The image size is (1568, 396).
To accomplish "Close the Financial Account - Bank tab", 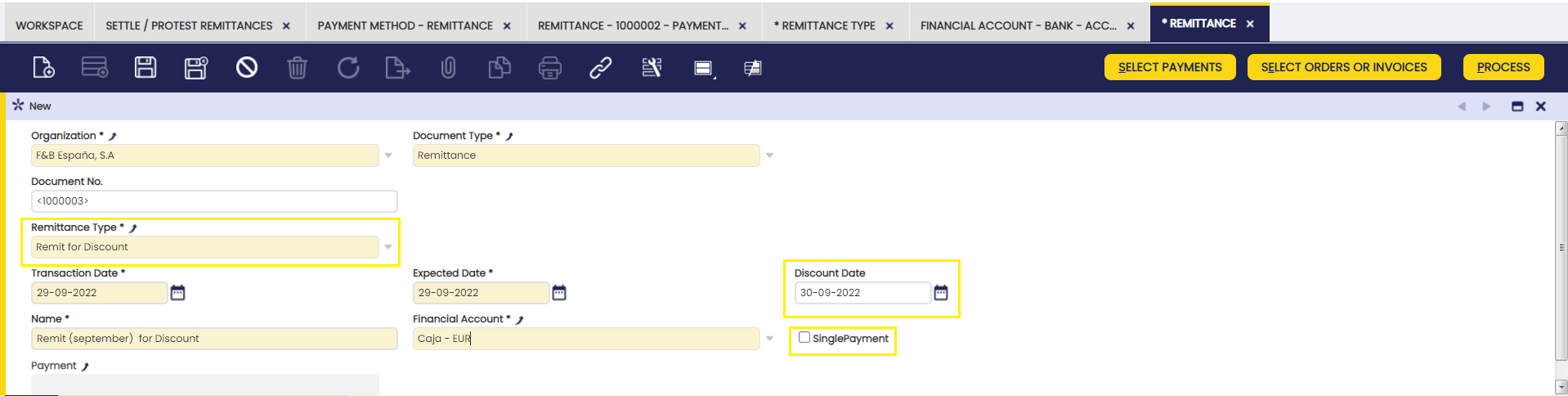I will coord(1131,26).
